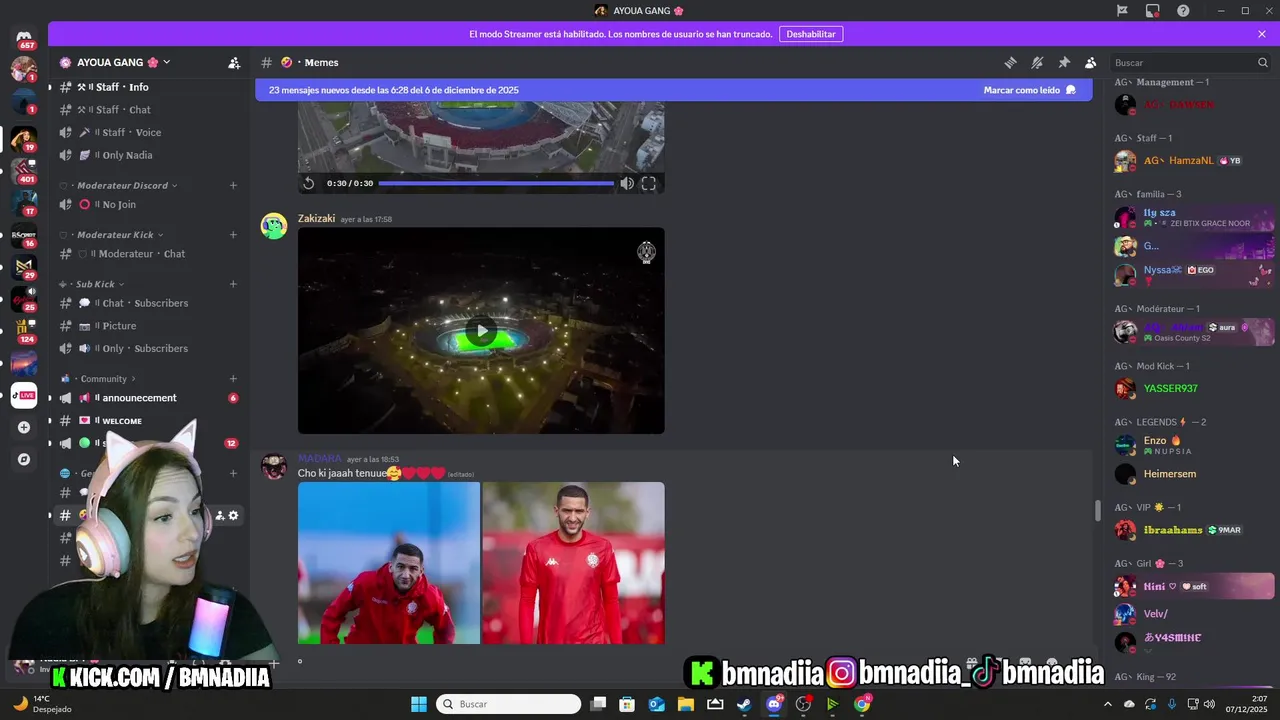Image resolution: width=1280 pixels, height=720 pixels.
Task: Click the pinned messages icon
Action: pyautogui.click(x=1064, y=62)
